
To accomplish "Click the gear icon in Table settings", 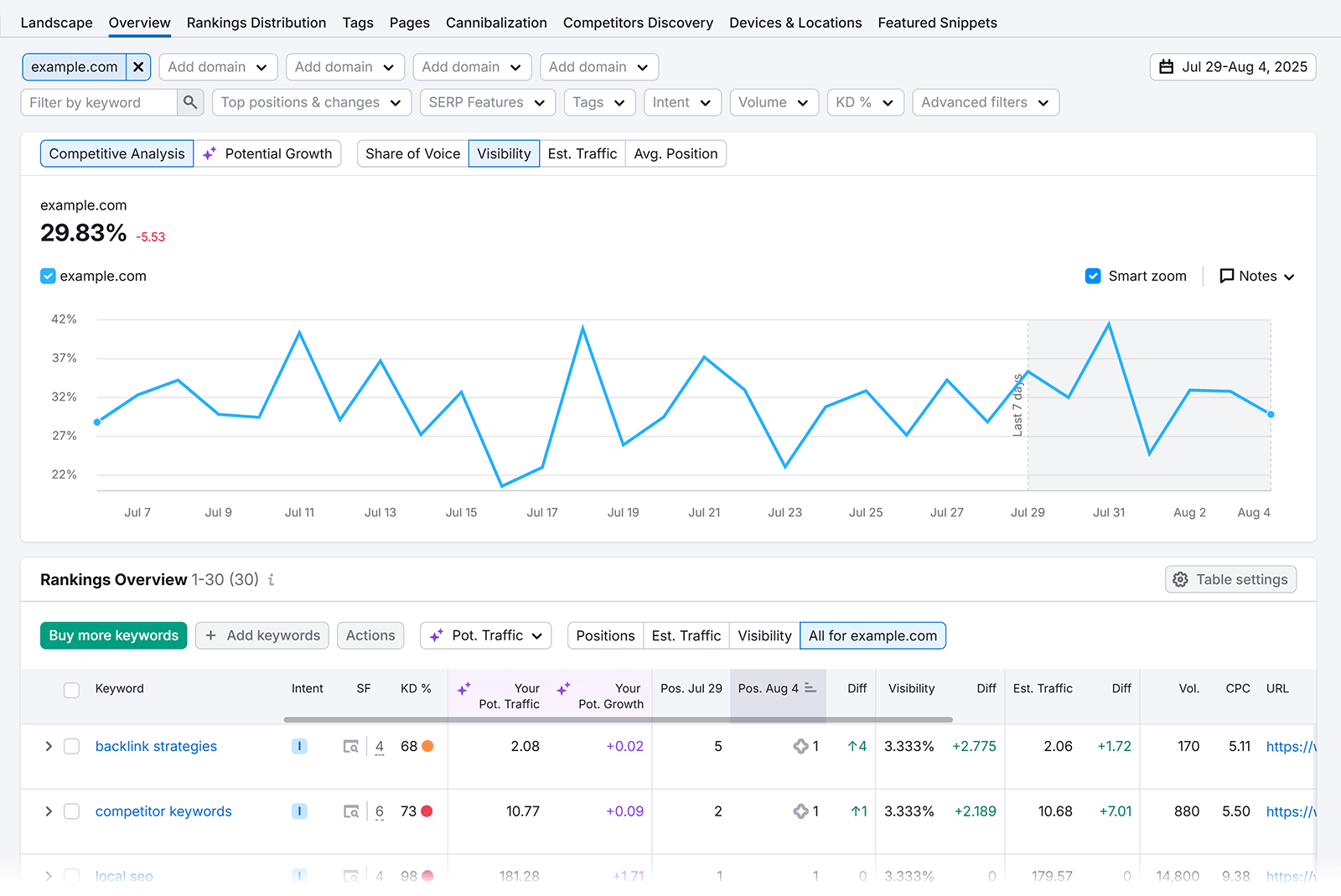I will point(1180,579).
